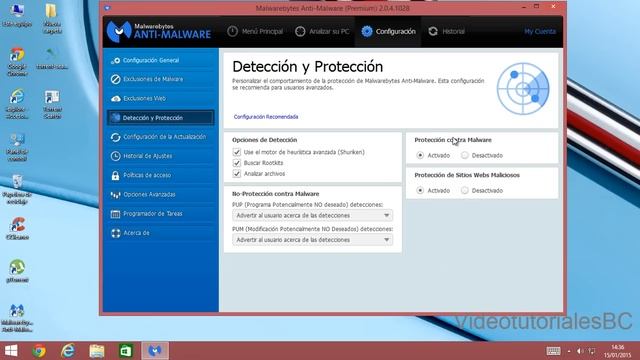Click the Menú Principal clock icon
Image resolution: width=640 pixels, height=360 pixels.
click(232, 31)
